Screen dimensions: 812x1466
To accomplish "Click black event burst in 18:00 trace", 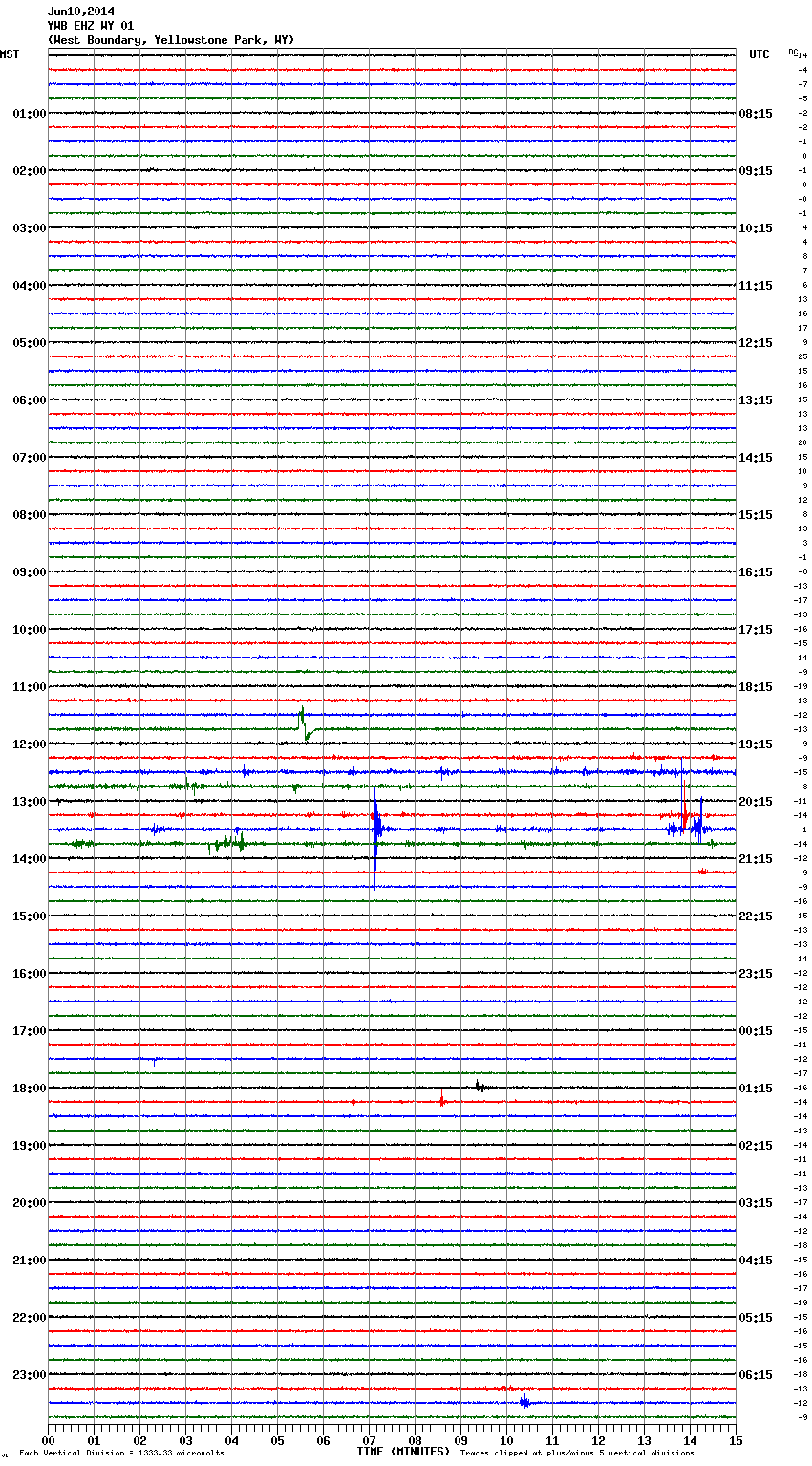I will 481,1086.
